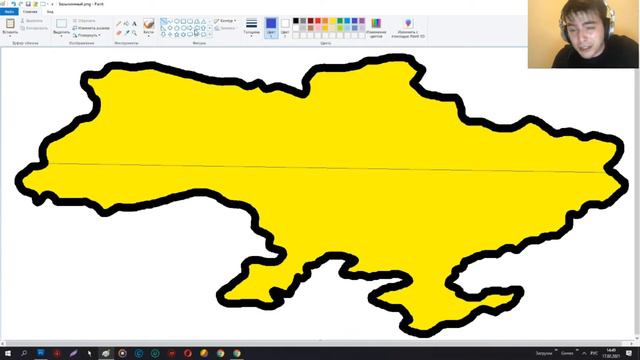
Task: Click the Redo arrow in quick access toolbar
Action: tap(20, 4)
